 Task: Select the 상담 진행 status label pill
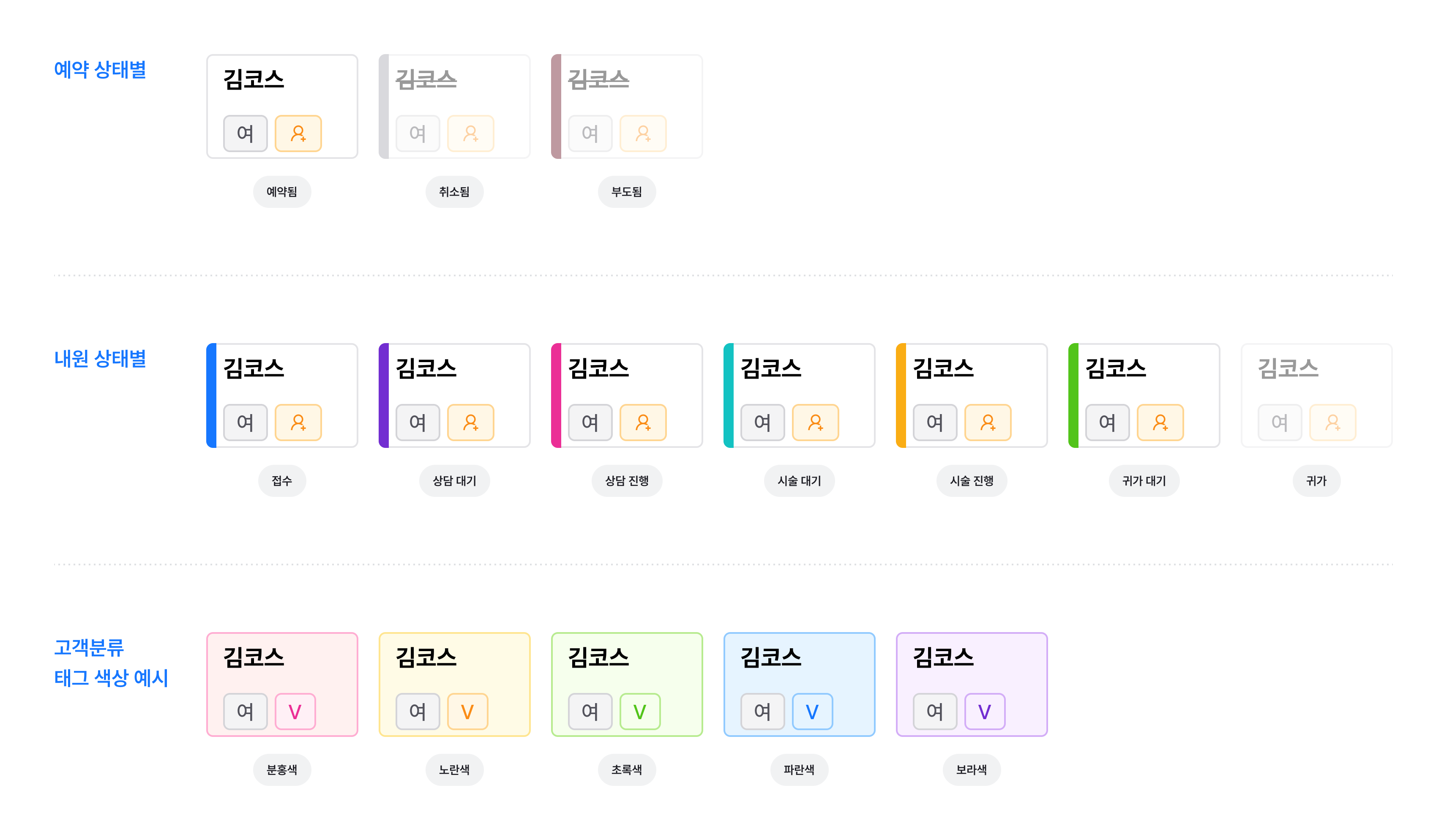coord(626,480)
